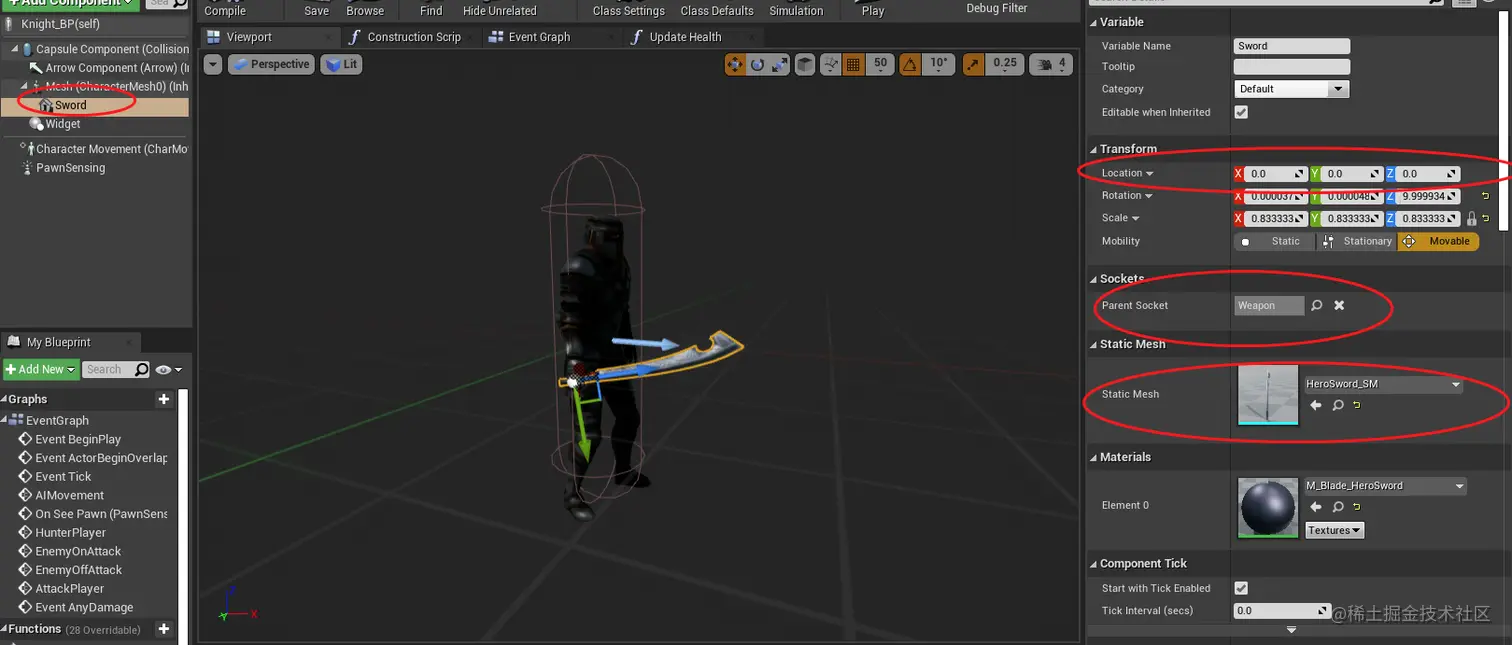Image resolution: width=1512 pixels, height=645 pixels.
Task: Open Class Settings from the toolbar
Action: pos(629,10)
